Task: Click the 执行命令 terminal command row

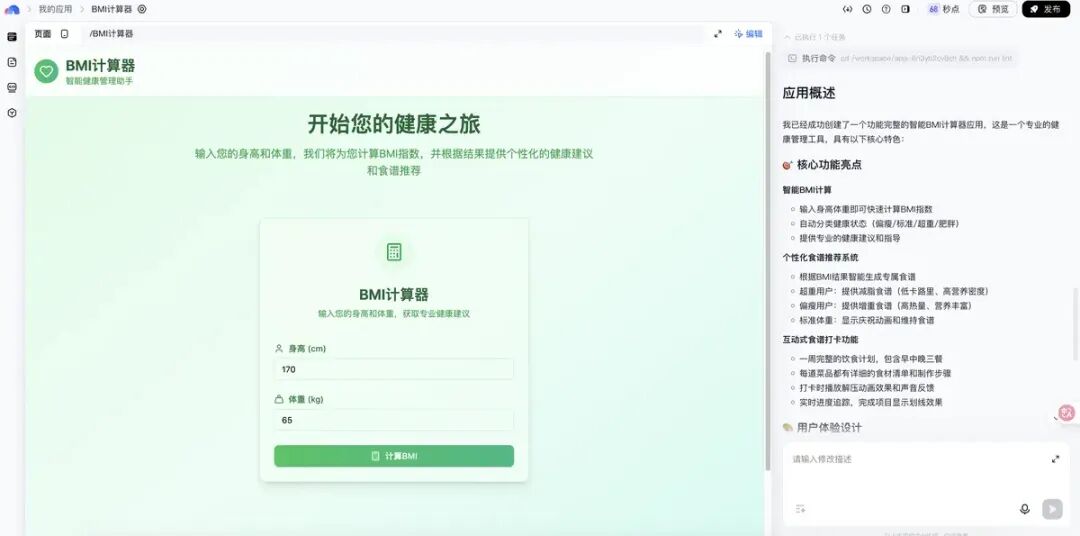Action: (x=900, y=59)
